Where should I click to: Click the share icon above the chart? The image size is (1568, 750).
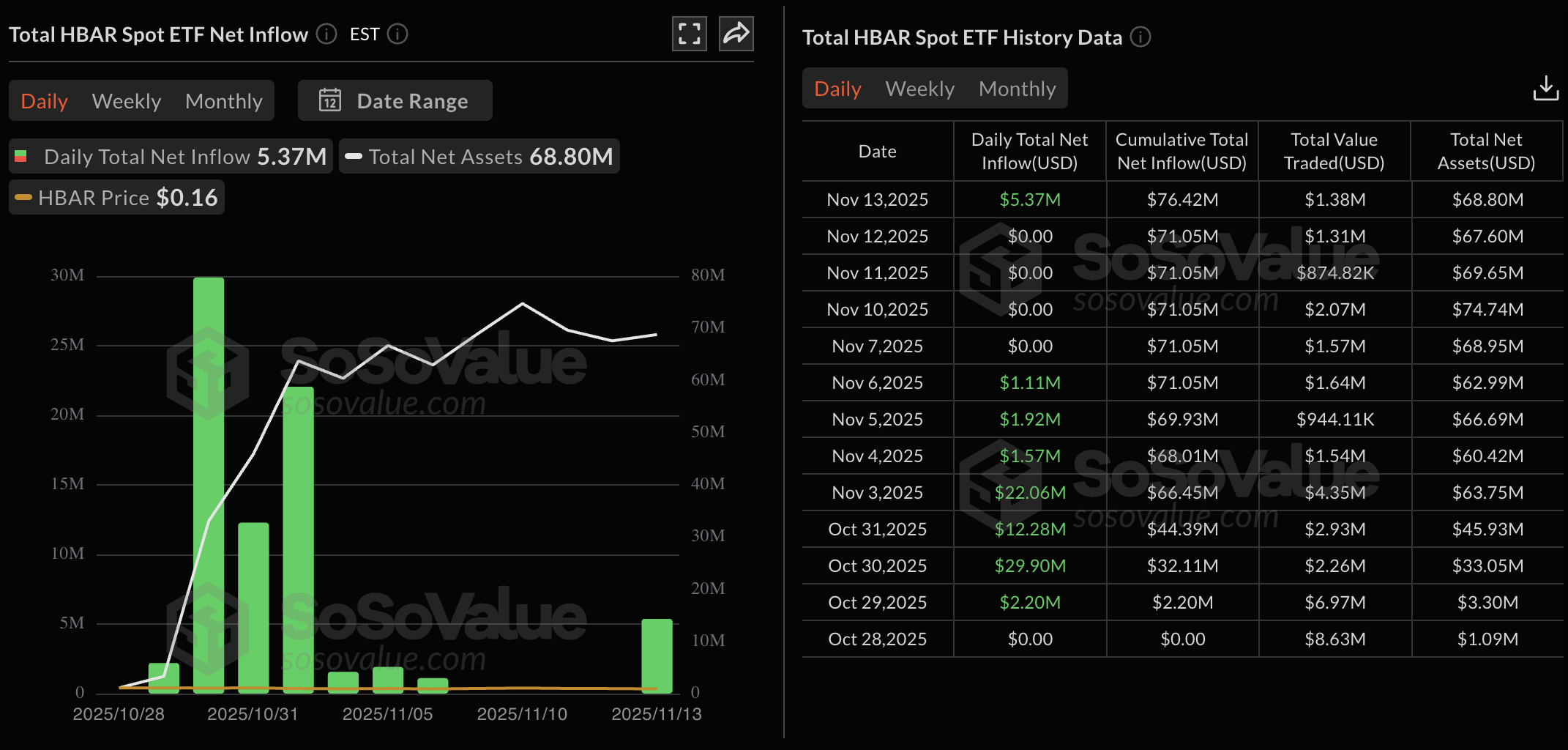(736, 34)
